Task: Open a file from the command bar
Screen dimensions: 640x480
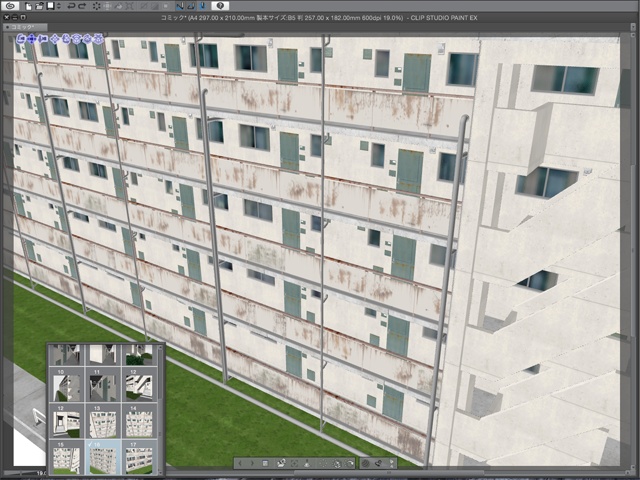Action: (x=39, y=6)
